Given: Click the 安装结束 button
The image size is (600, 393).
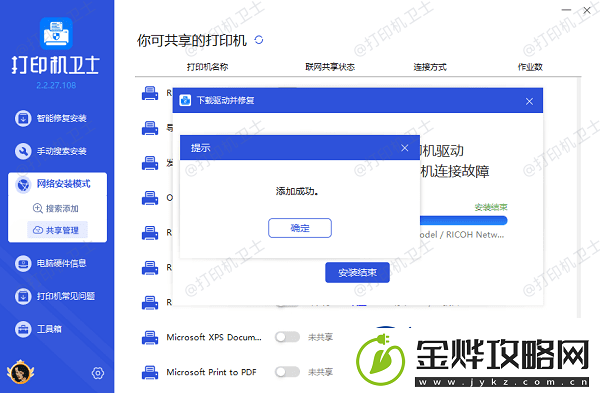Looking at the screenshot, I should [x=357, y=272].
